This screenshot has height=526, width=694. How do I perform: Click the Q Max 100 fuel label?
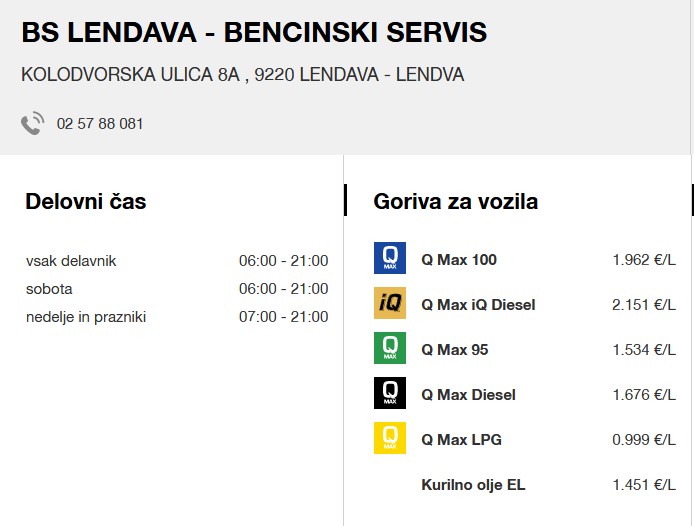pyautogui.click(x=459, y=260)
